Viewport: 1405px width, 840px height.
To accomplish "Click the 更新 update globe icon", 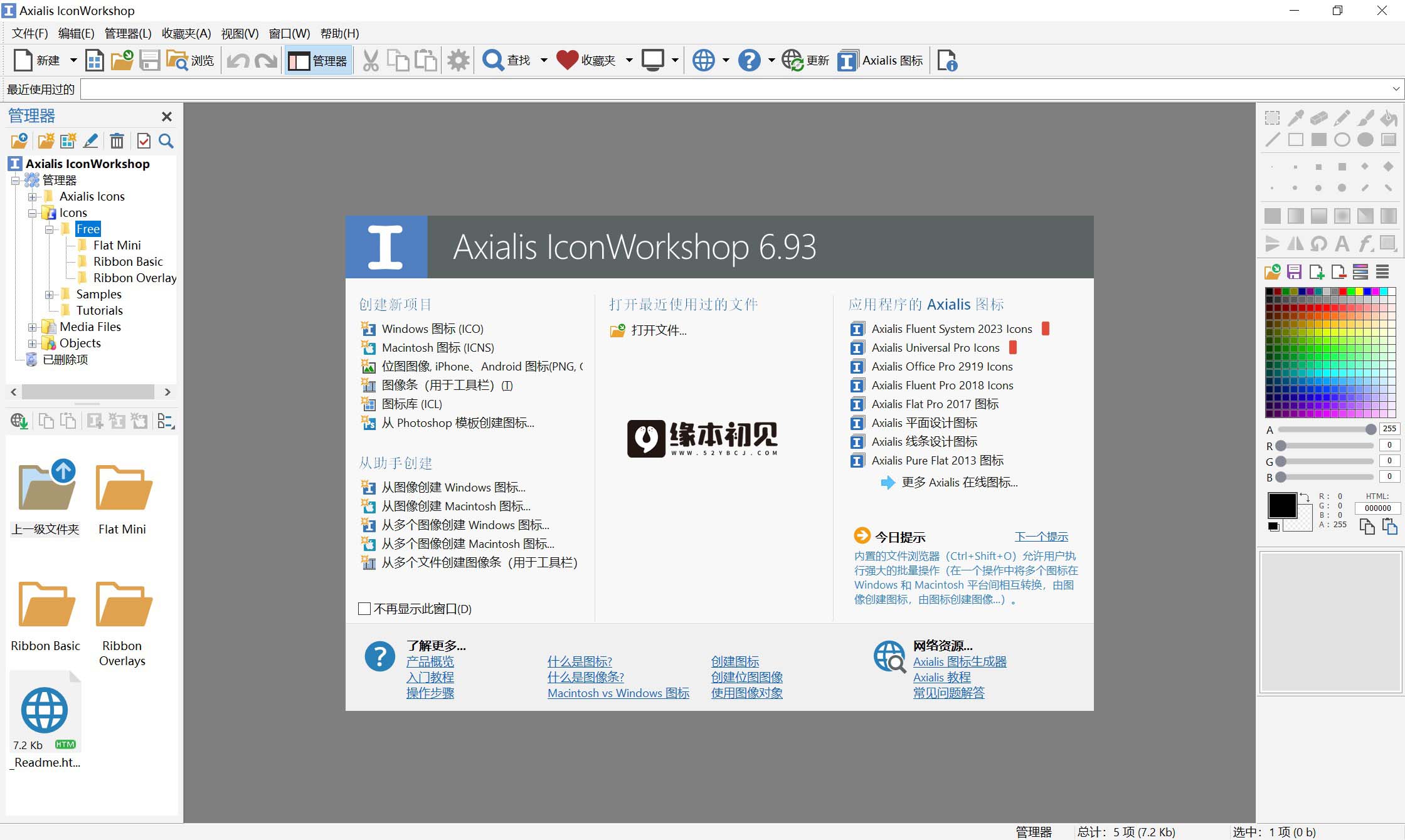I will tap(805, 60).
